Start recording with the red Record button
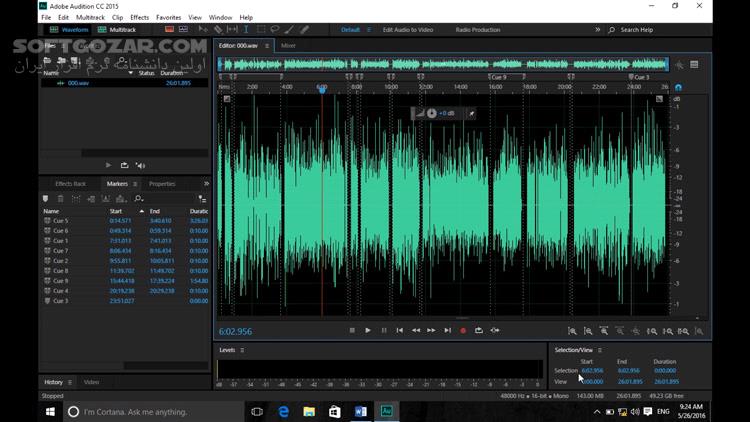Screen dimensions: 750x422 463,330
